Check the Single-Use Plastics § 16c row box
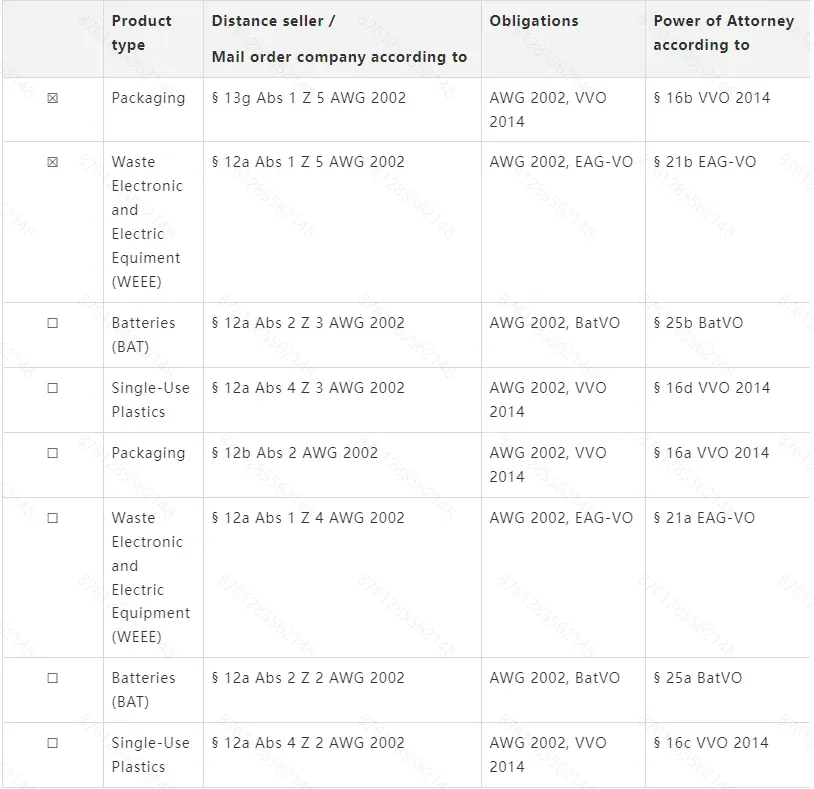 [53, 743]
